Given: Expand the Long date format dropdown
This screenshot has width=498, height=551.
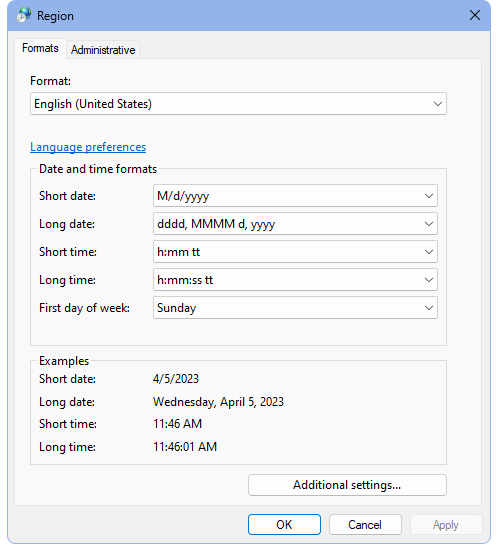Looking at the screenshot, I should [295, 224].
